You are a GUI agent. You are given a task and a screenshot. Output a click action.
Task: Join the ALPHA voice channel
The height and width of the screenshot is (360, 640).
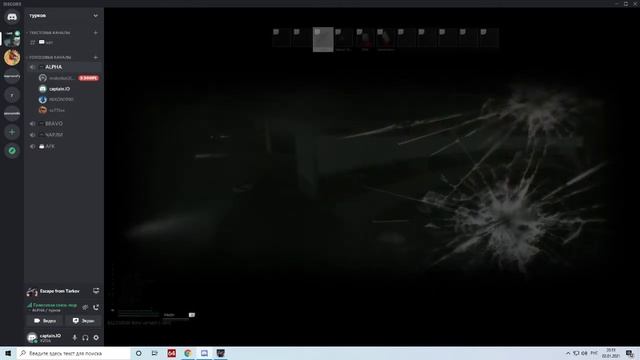pyautogui.click(x=64, y=67)
